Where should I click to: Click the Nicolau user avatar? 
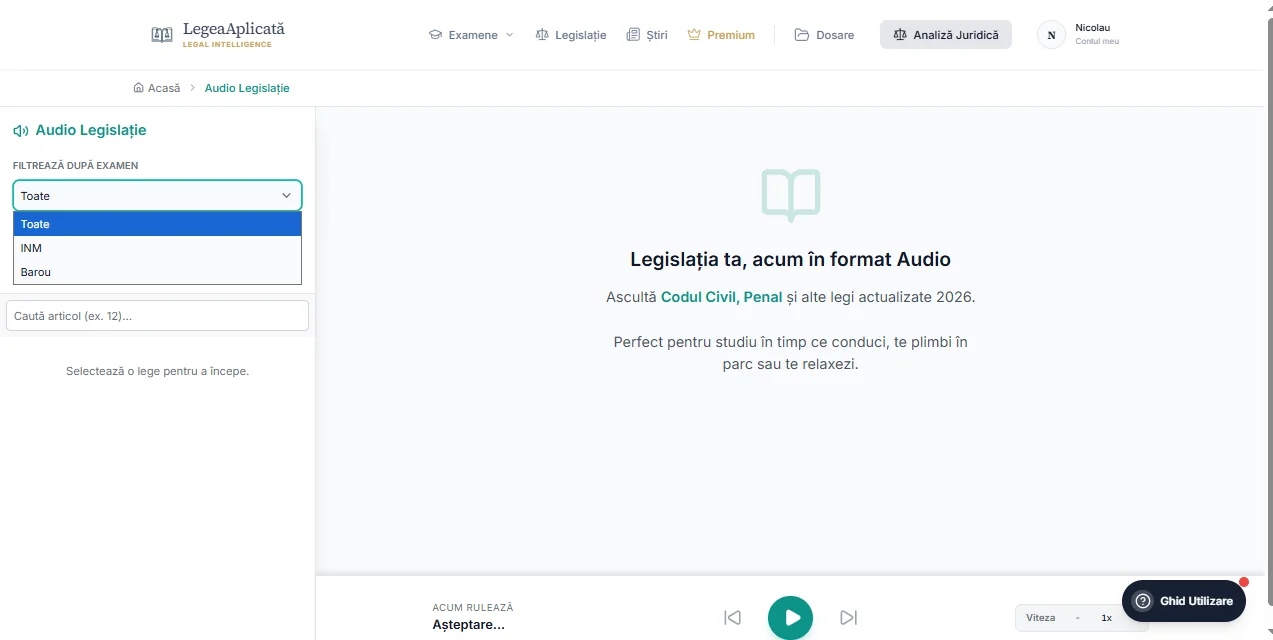click(1051, 35)
